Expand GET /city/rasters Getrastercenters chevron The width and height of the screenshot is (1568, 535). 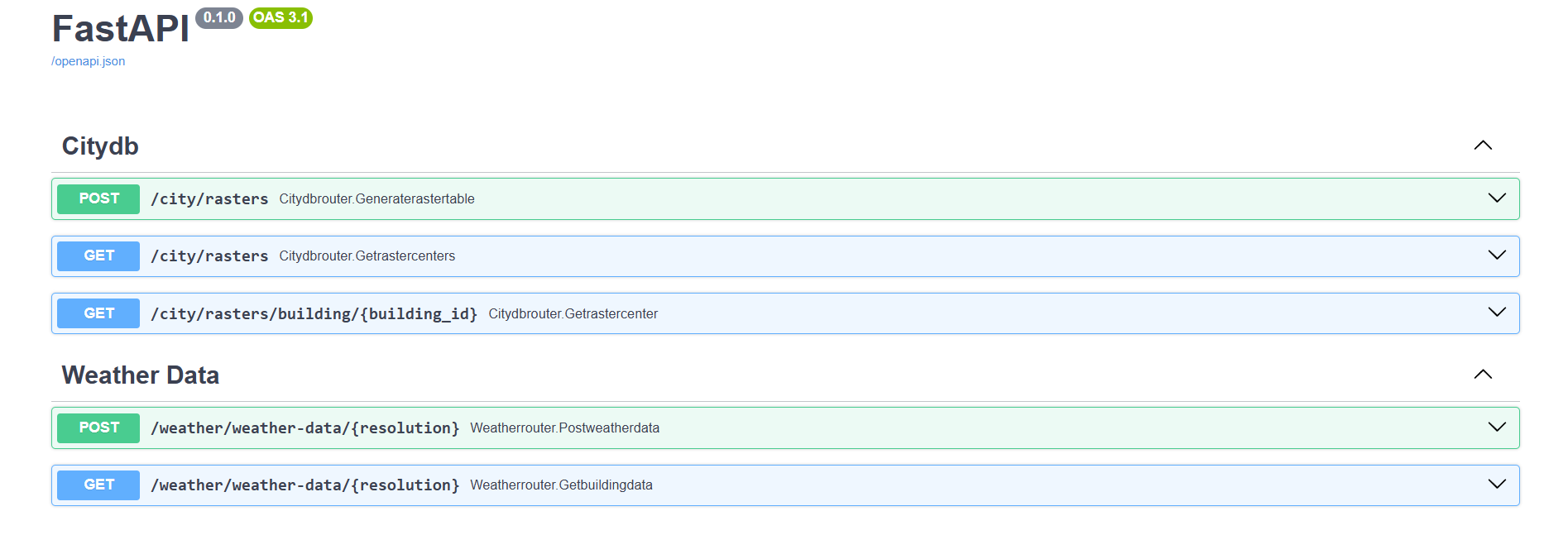(x=1497, y=255)
